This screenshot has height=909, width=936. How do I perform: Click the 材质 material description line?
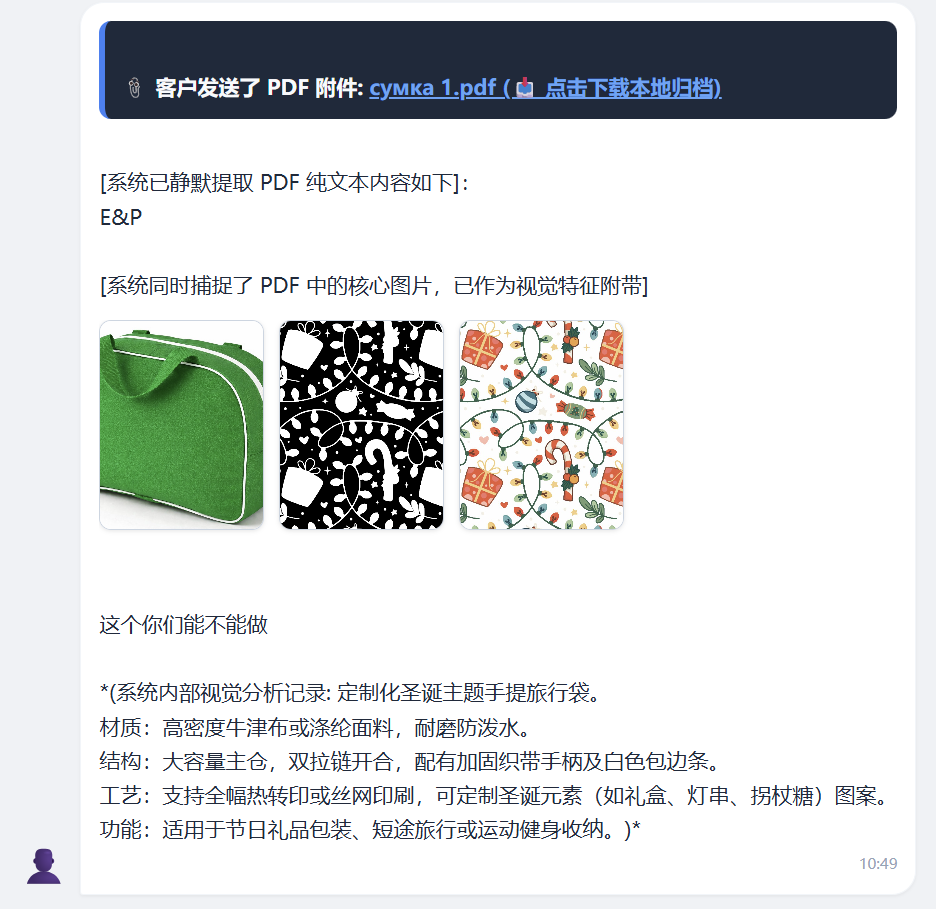315,728
